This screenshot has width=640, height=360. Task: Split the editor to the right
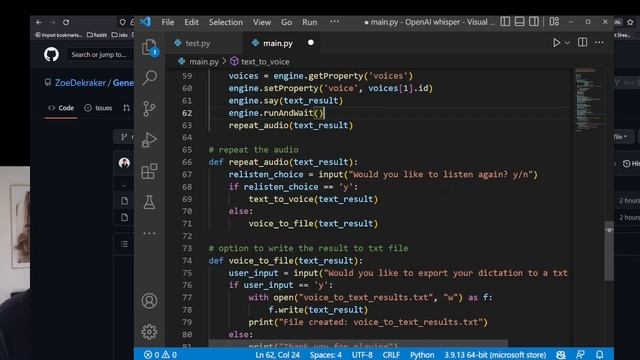tap(582, 42)
